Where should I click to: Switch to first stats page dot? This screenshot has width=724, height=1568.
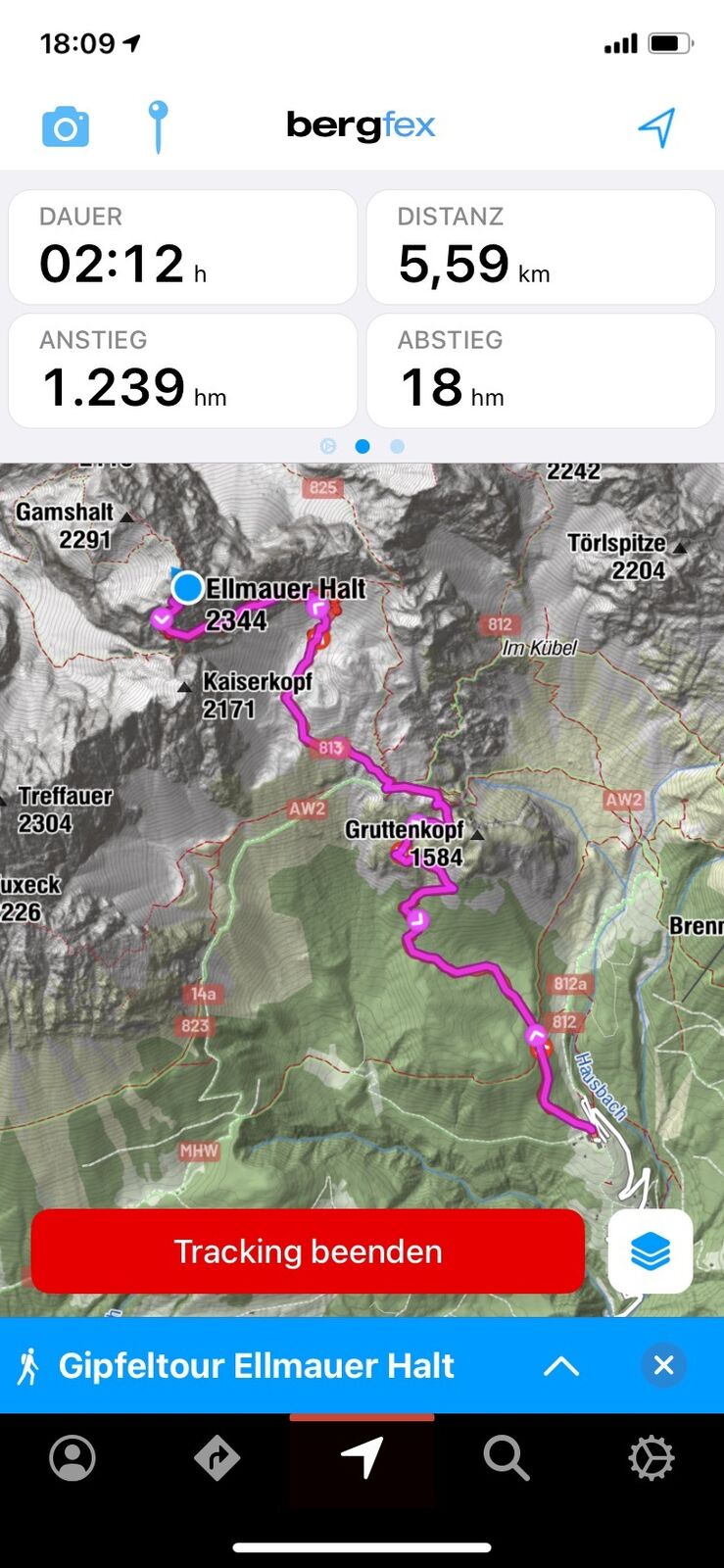tap(328, 446)
